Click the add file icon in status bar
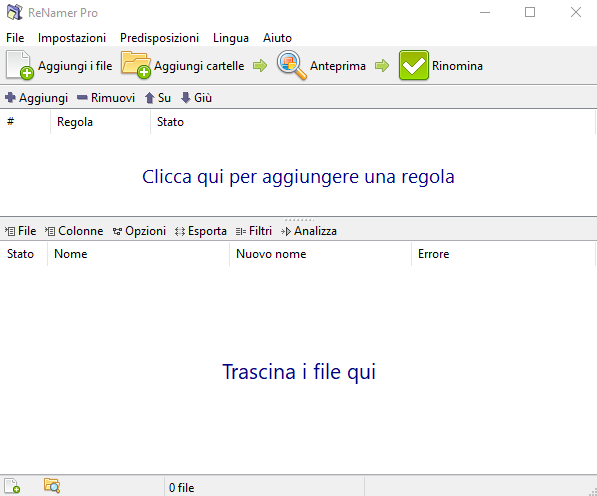This screenshot has width=597, height=496. tap(12, 486)
